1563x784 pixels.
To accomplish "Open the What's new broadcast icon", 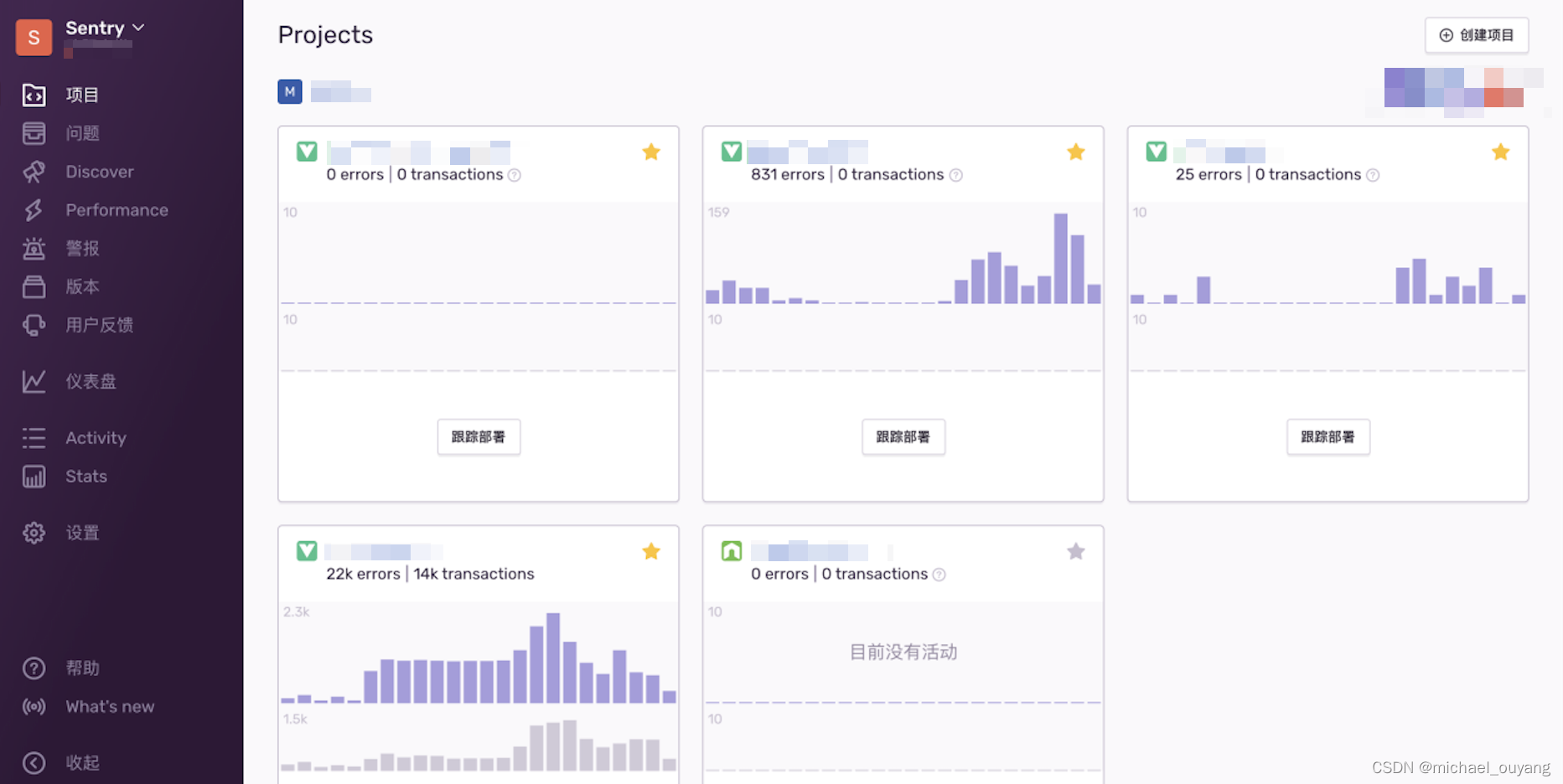I will point(34,707).
